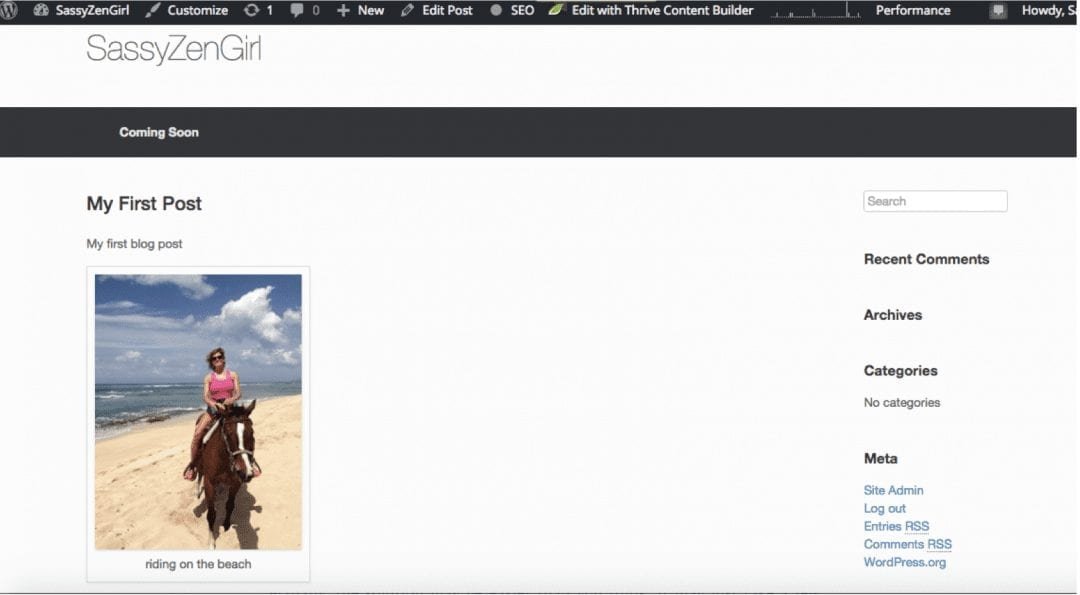This screenshot has width=1080, height=595.
Task: Click the Edit Post pencil icon
Action: (407, 11)
